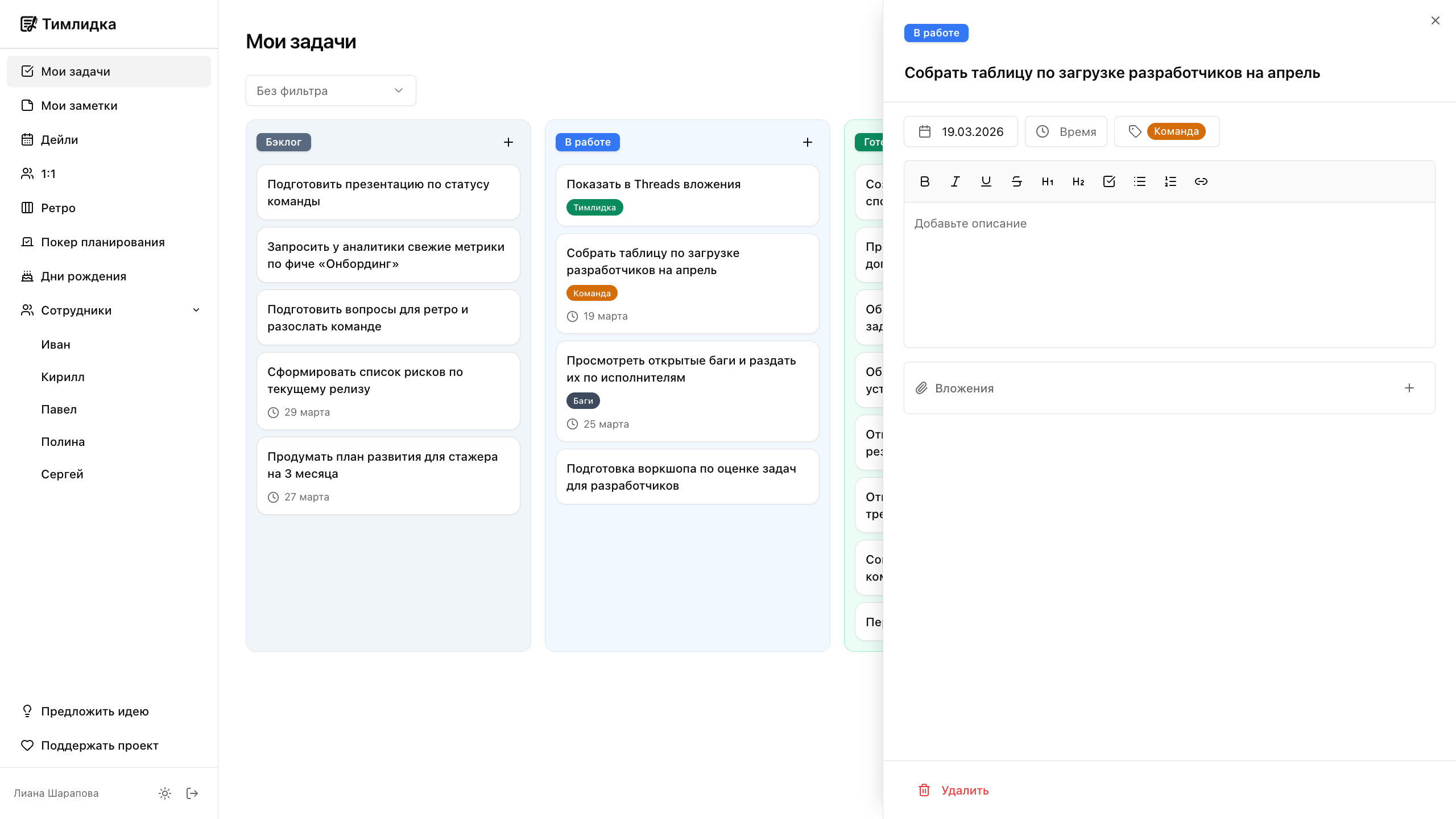Collapse the Сотрудники employee list
The width and height of the screenshot is (1456, 819).
point(196,310)
